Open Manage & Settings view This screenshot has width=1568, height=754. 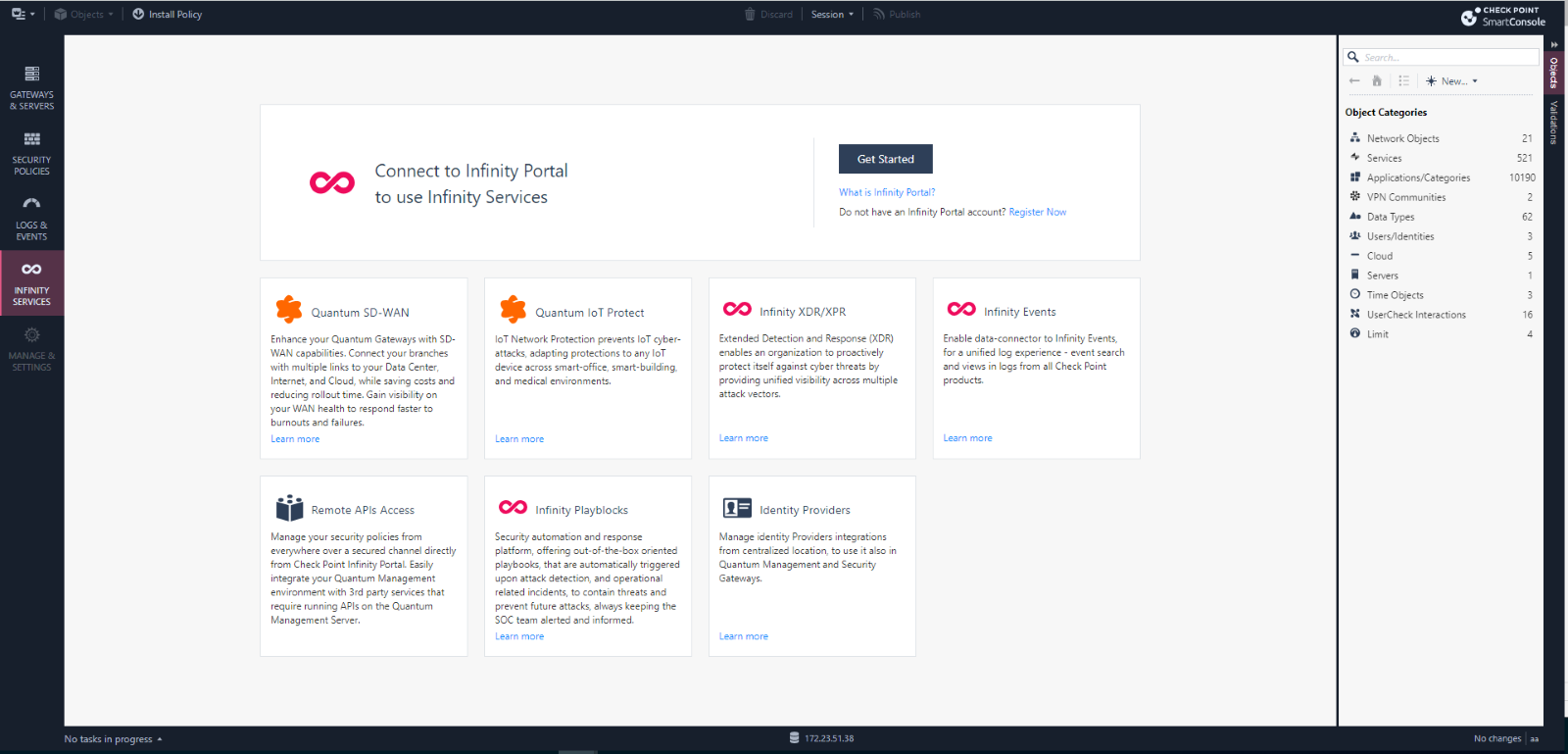click(31, 349)
